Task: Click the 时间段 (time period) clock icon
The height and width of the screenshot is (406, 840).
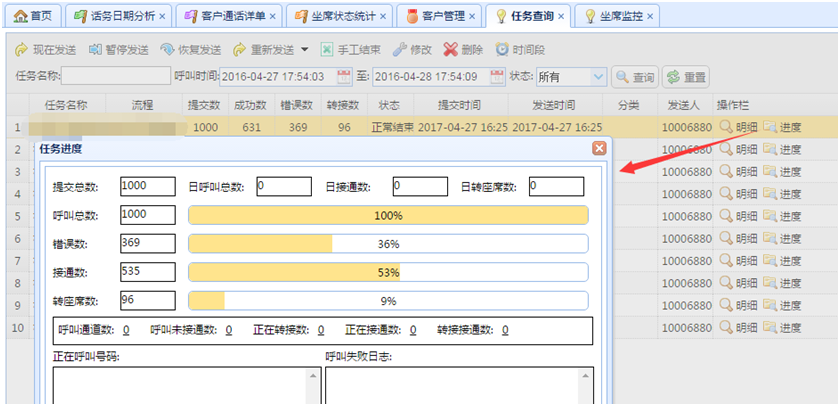Action: point(502,49)
